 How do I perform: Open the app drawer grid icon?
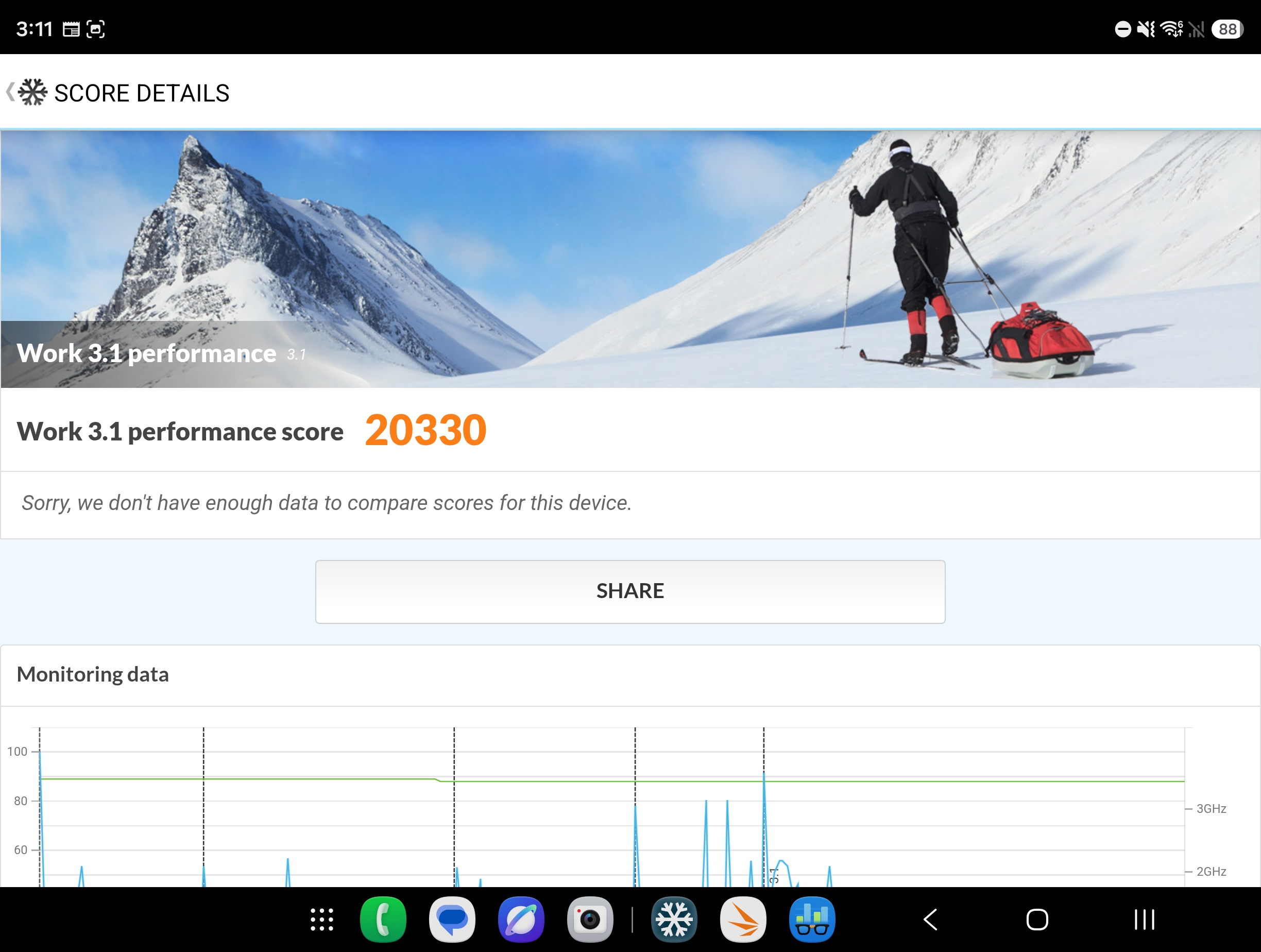322,920
